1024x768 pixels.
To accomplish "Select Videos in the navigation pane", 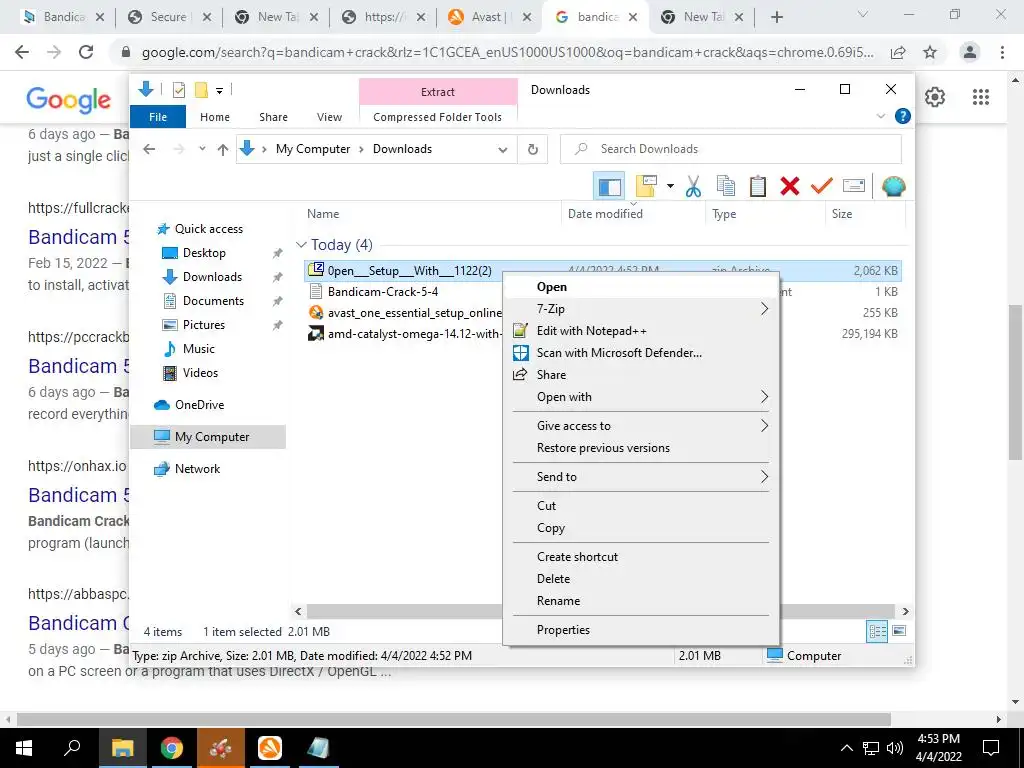I will pyautogui.click(x=200, y=373).
